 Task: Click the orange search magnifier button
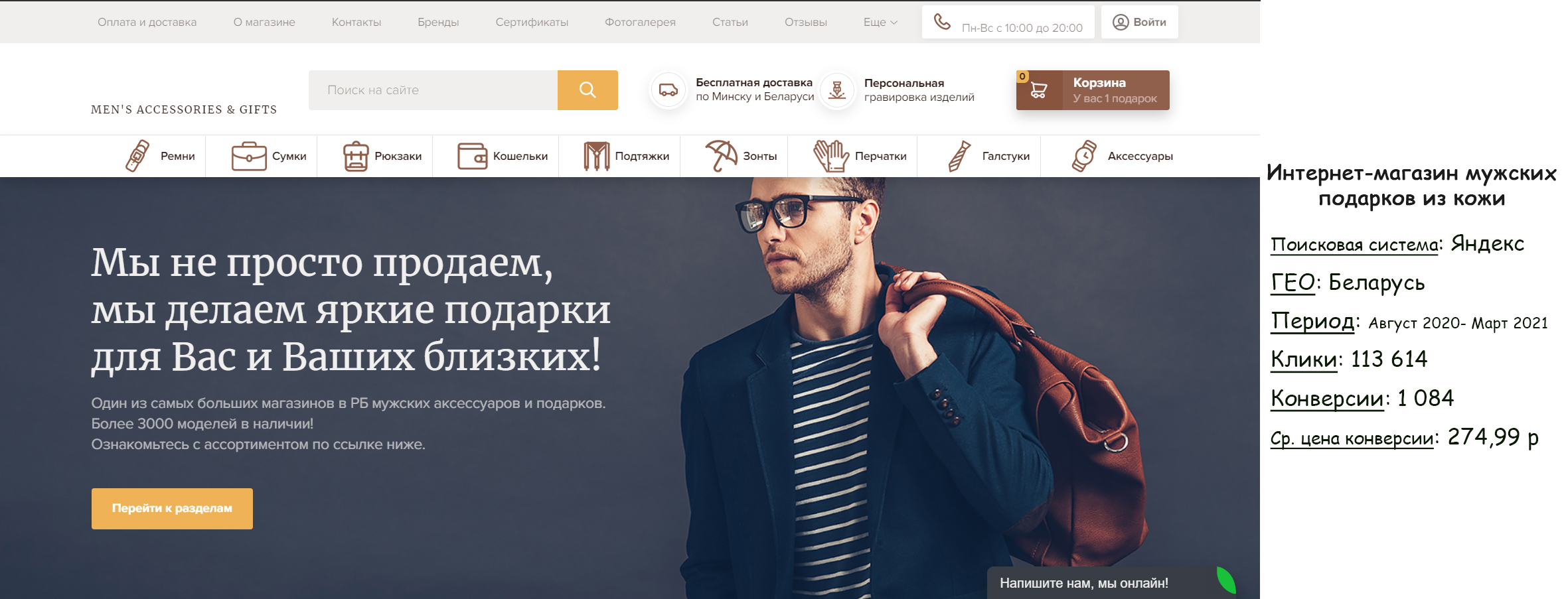pyautogui.click(x=588, y=90)
